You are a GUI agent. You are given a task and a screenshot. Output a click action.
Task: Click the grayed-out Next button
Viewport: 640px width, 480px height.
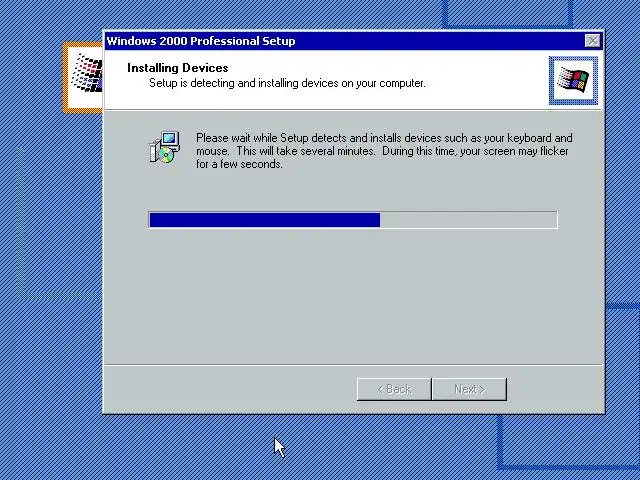point(469,389)
